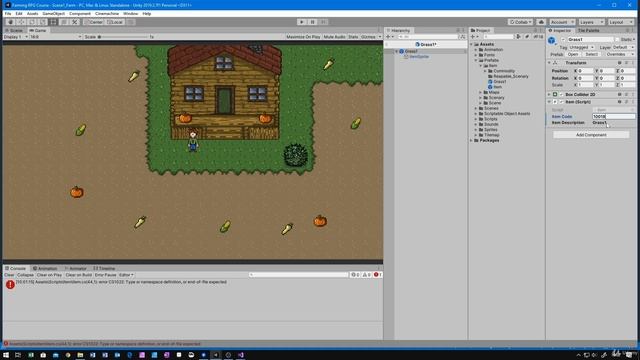The image size is (640, 360).
Task: Toggle Static checkbox in Inspector
Action: click(x=617, y=40)
